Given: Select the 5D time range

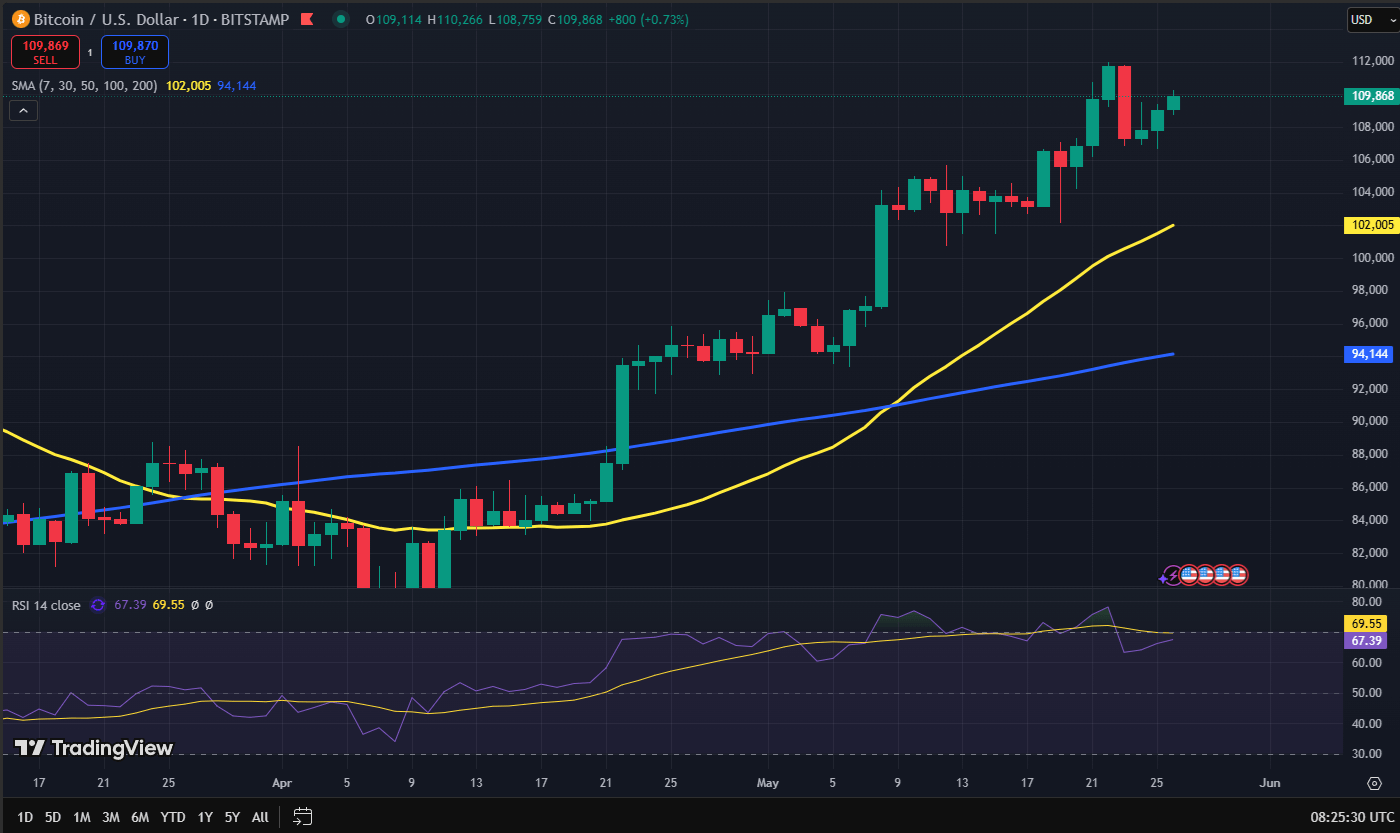Looking at the screenshot, I should tap(53, 817).
